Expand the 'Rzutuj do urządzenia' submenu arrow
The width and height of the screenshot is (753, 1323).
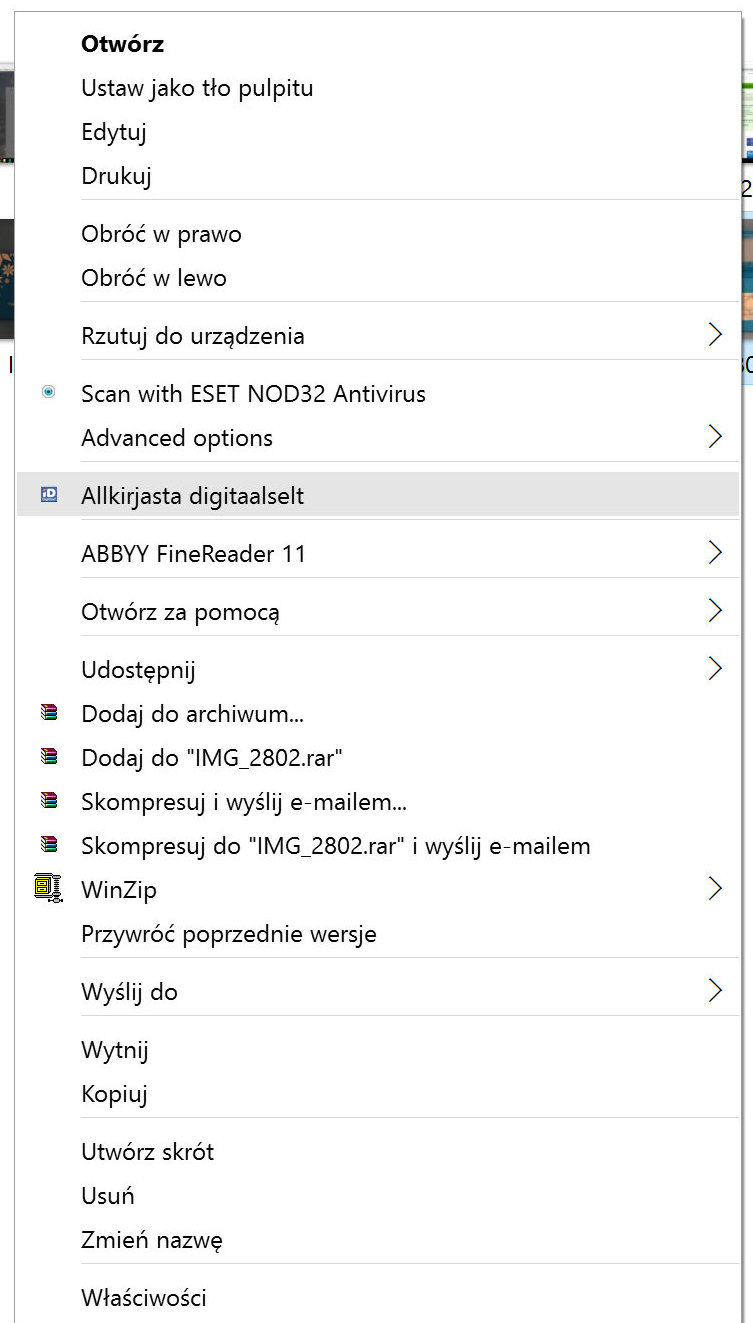pos(714,335)
